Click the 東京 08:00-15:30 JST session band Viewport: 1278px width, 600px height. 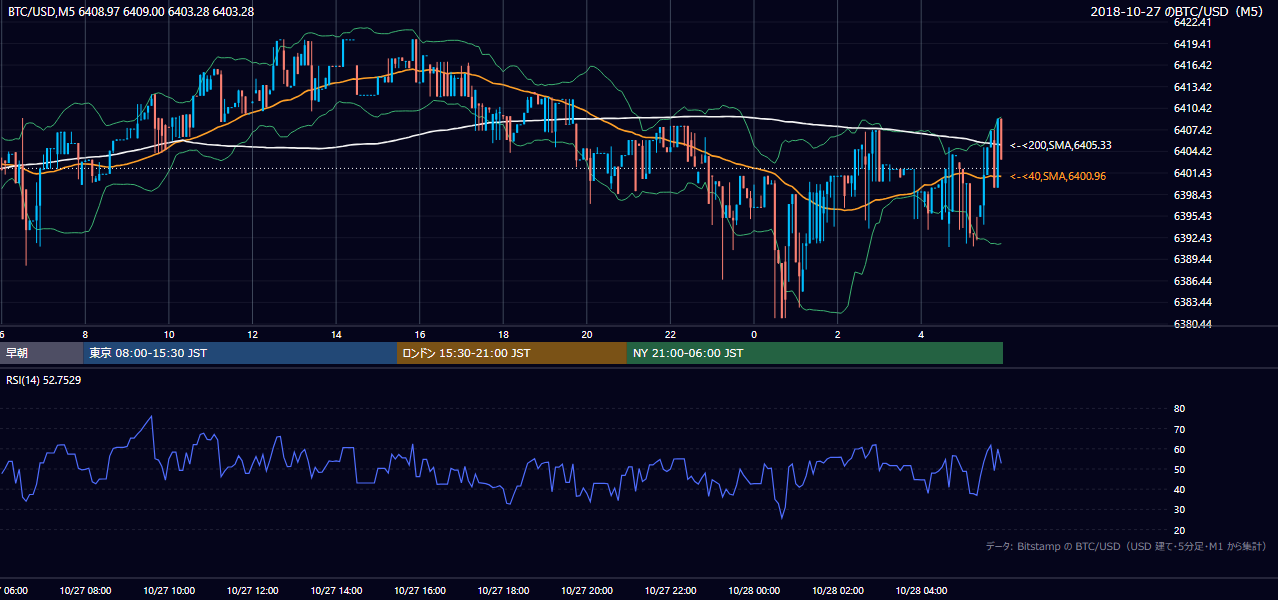240,353
